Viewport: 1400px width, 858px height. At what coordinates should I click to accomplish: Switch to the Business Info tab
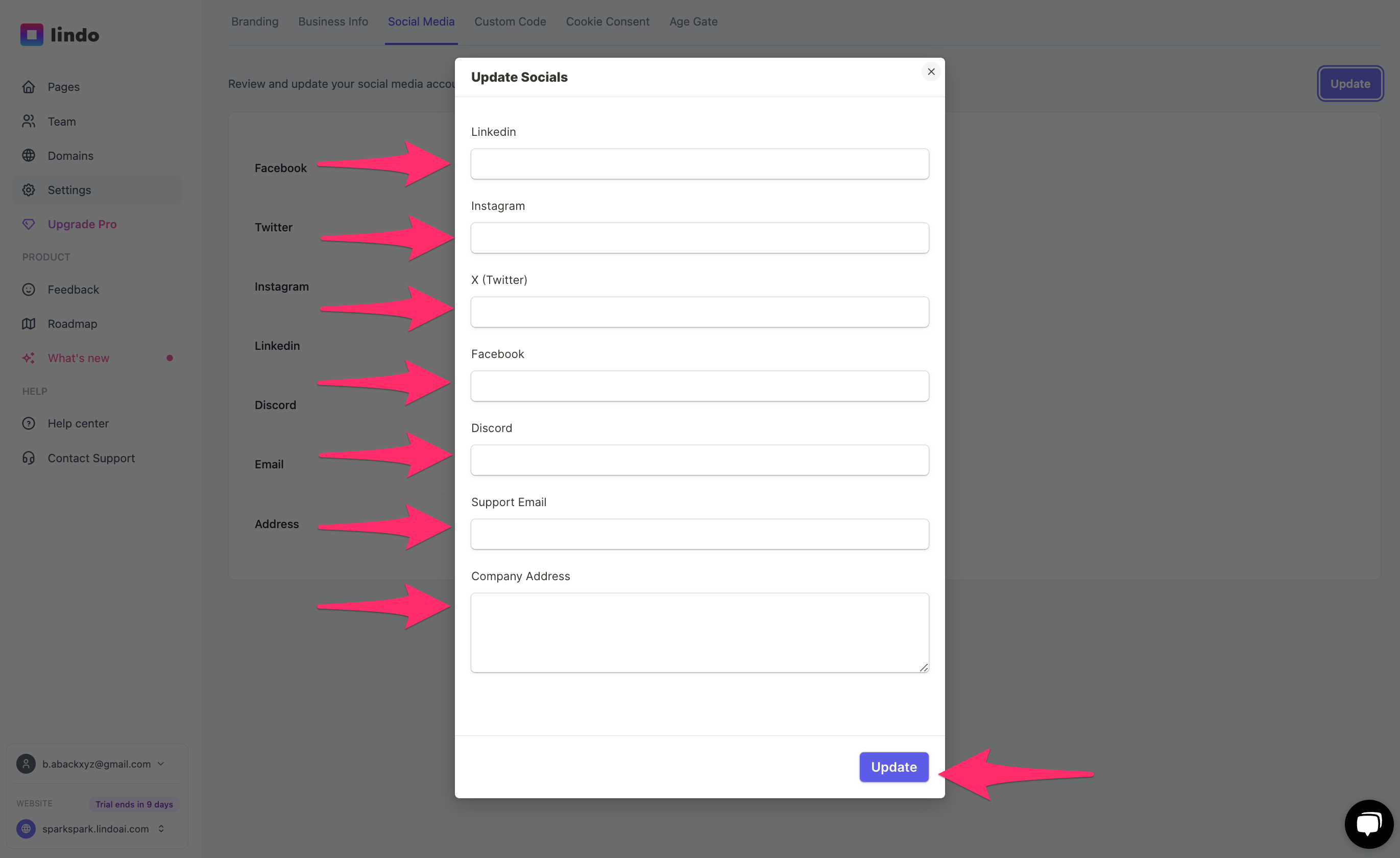(x=333, y=21)
